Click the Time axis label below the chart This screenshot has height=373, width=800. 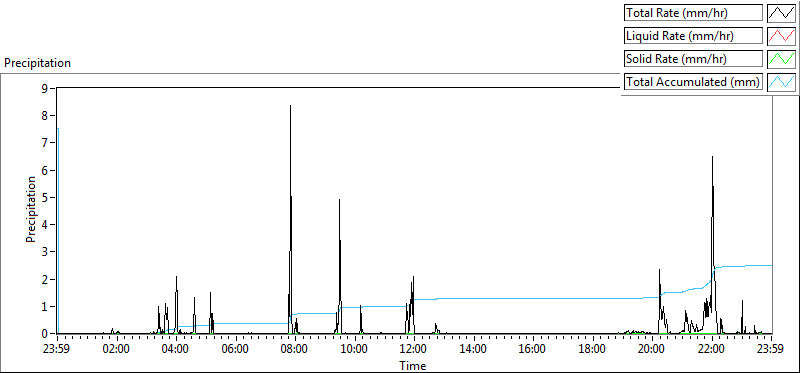click(413, 366)
